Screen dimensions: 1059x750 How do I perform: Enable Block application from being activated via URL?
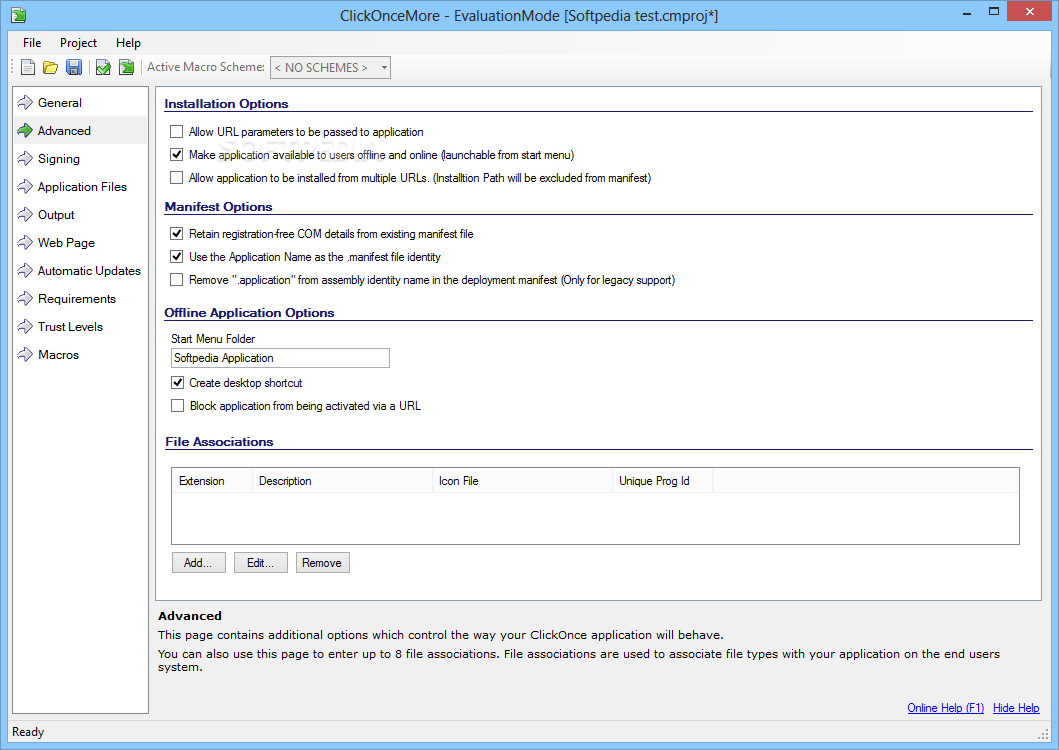click(x=178, y=406)
